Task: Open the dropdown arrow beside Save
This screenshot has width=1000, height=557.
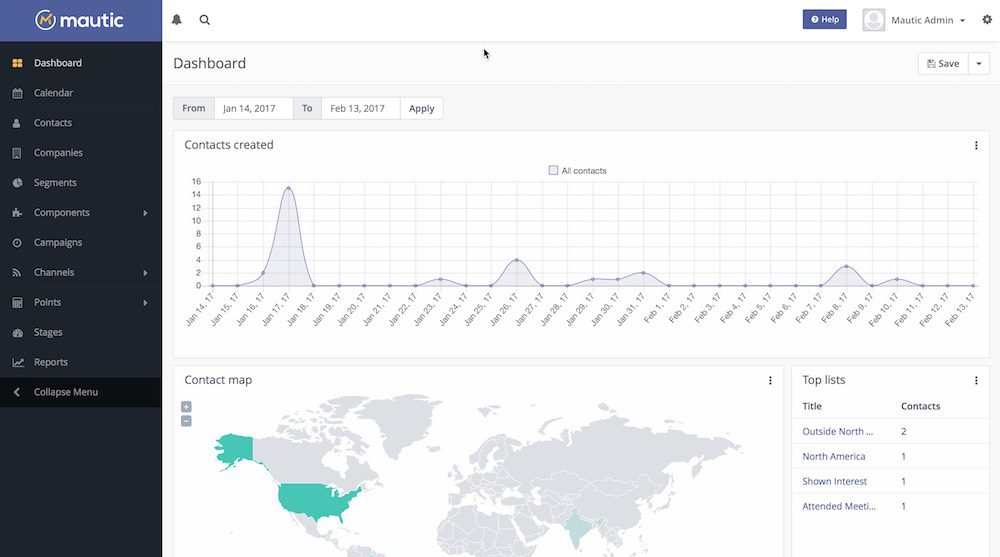Action: pos(979,63)
